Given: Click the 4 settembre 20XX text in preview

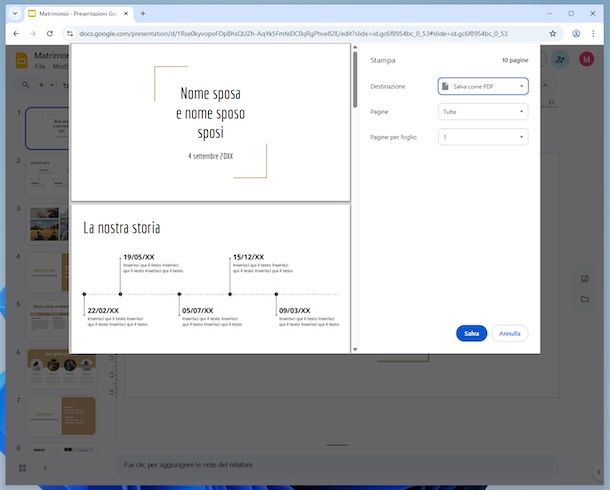Looking at the screenshot, I should (210, 156).
